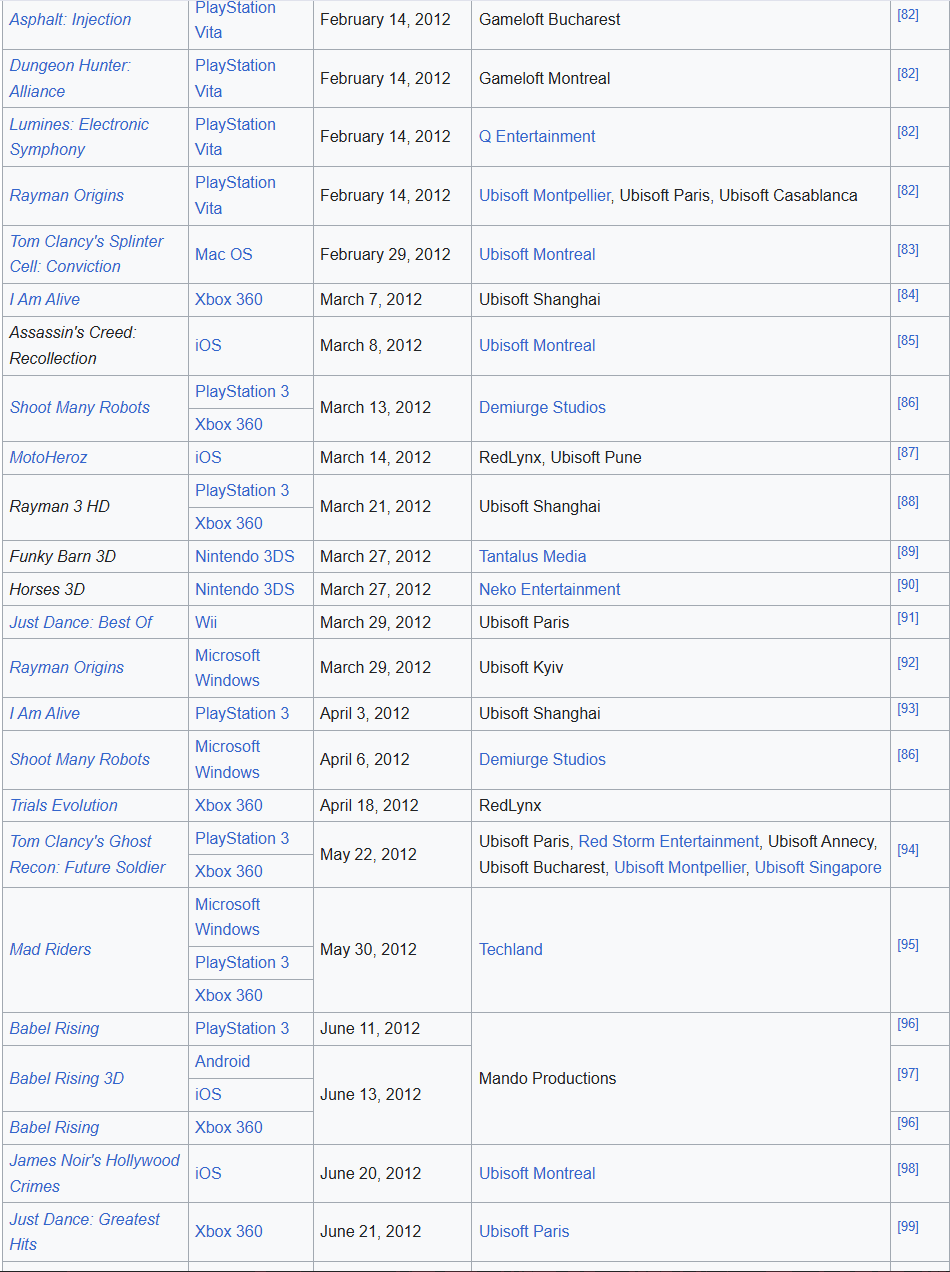
Task: Open citation [95] reference
Action: point(908,944)
